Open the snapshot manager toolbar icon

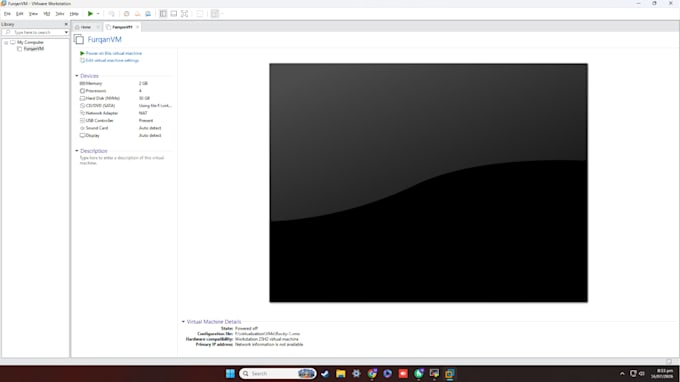(148, 14)
